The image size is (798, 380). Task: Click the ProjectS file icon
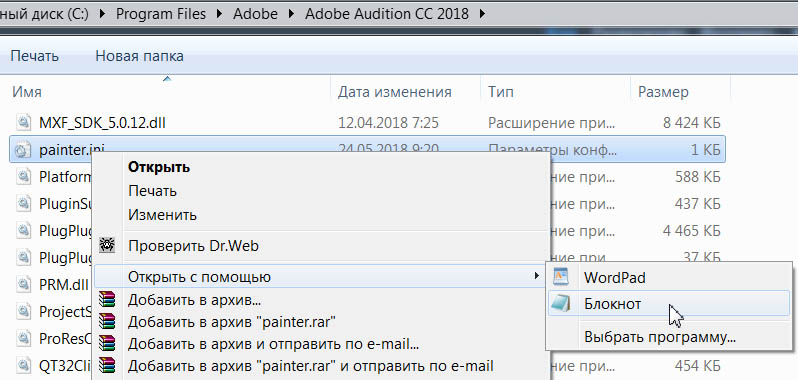tap(23, 311)
